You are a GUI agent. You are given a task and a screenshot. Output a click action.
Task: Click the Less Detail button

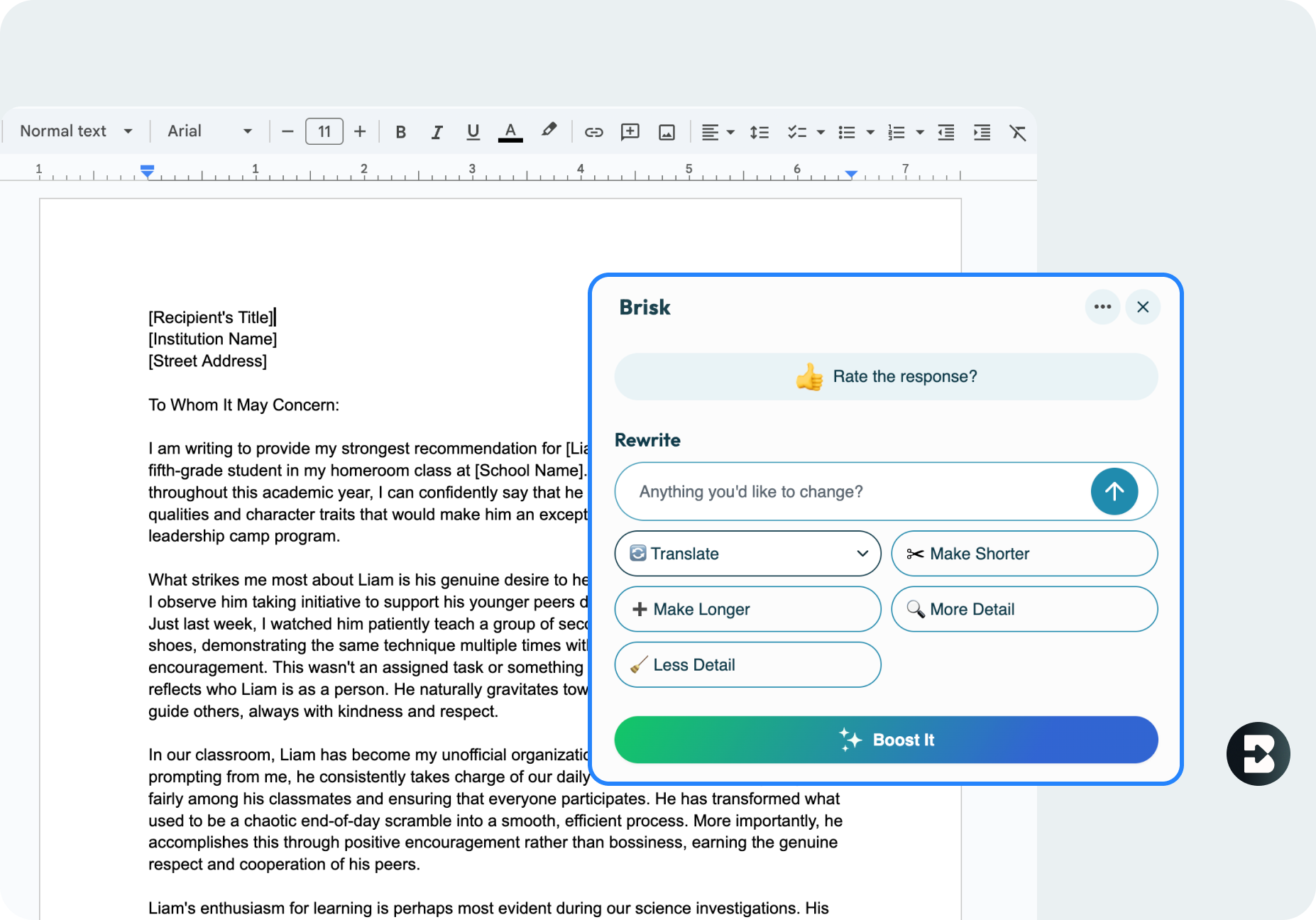click(747, 665)
